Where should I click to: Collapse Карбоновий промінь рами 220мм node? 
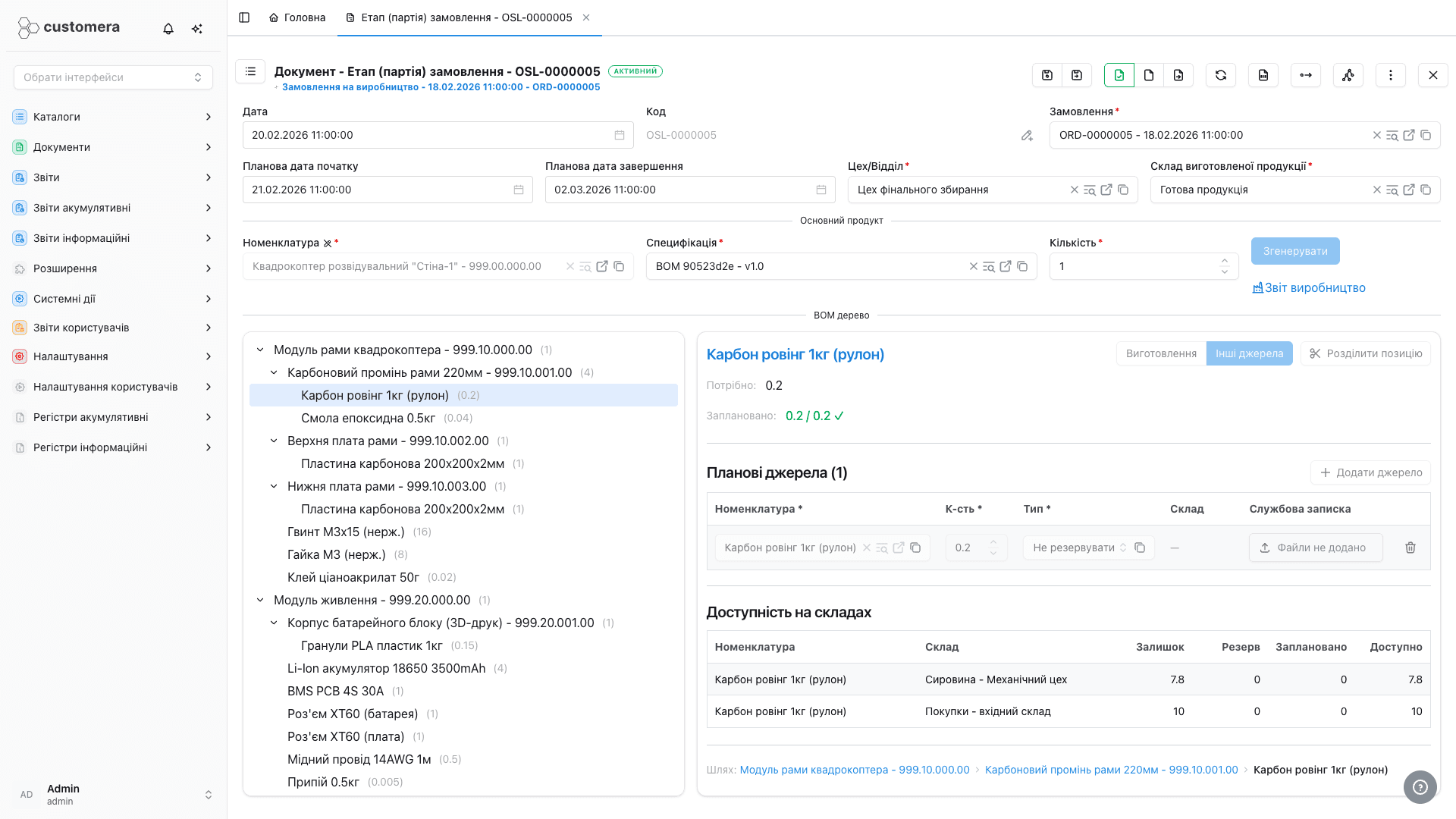tap(274, 372)
